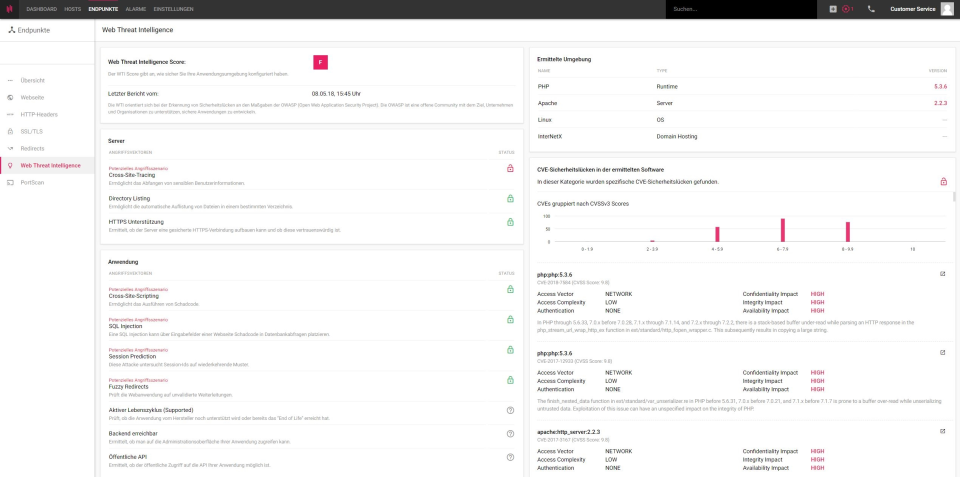Open external link icon for CVE-2018-7584
Screen dimensions: 960x477
942,274
